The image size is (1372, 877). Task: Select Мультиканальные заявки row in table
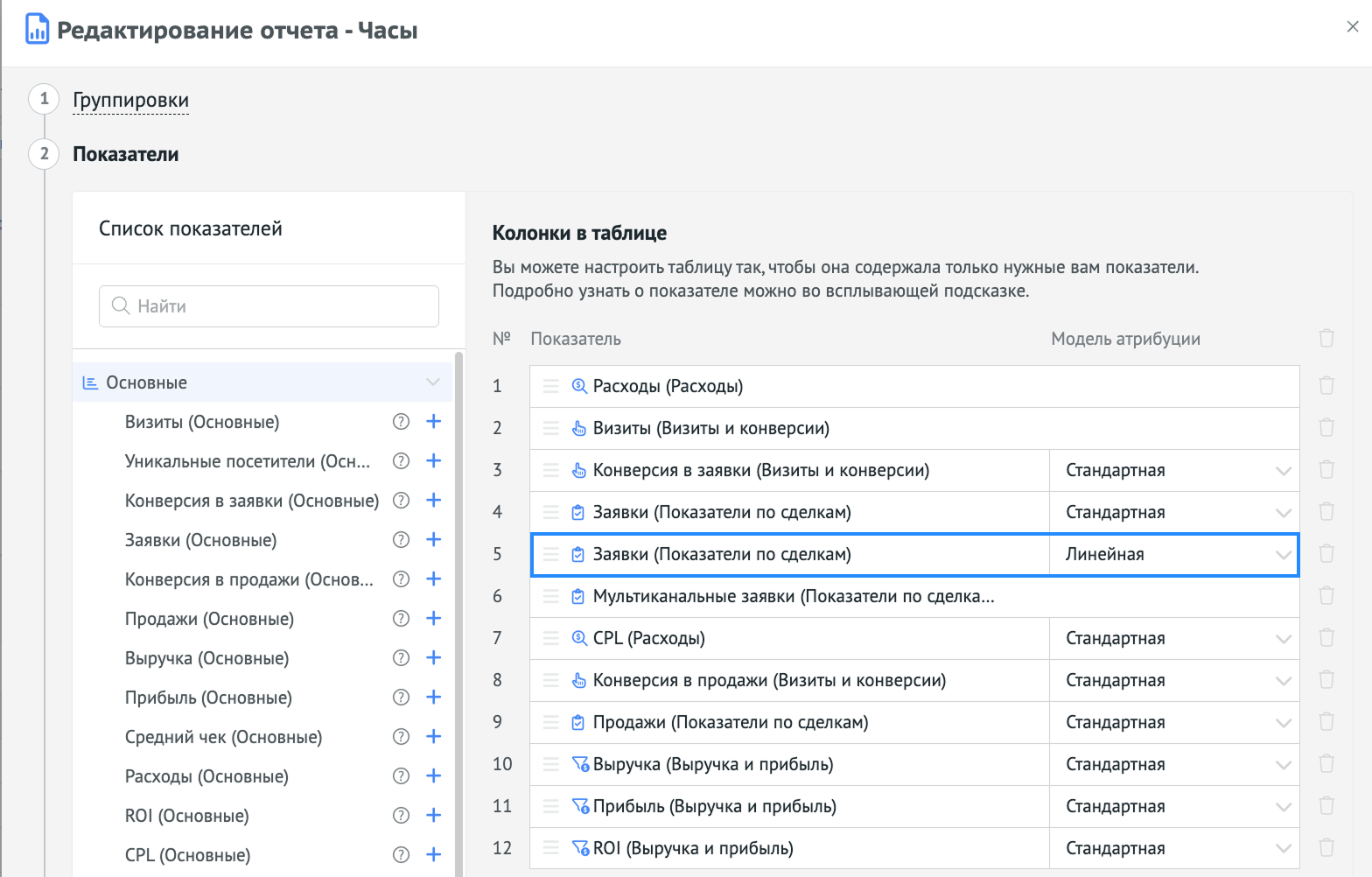[793, 596]
